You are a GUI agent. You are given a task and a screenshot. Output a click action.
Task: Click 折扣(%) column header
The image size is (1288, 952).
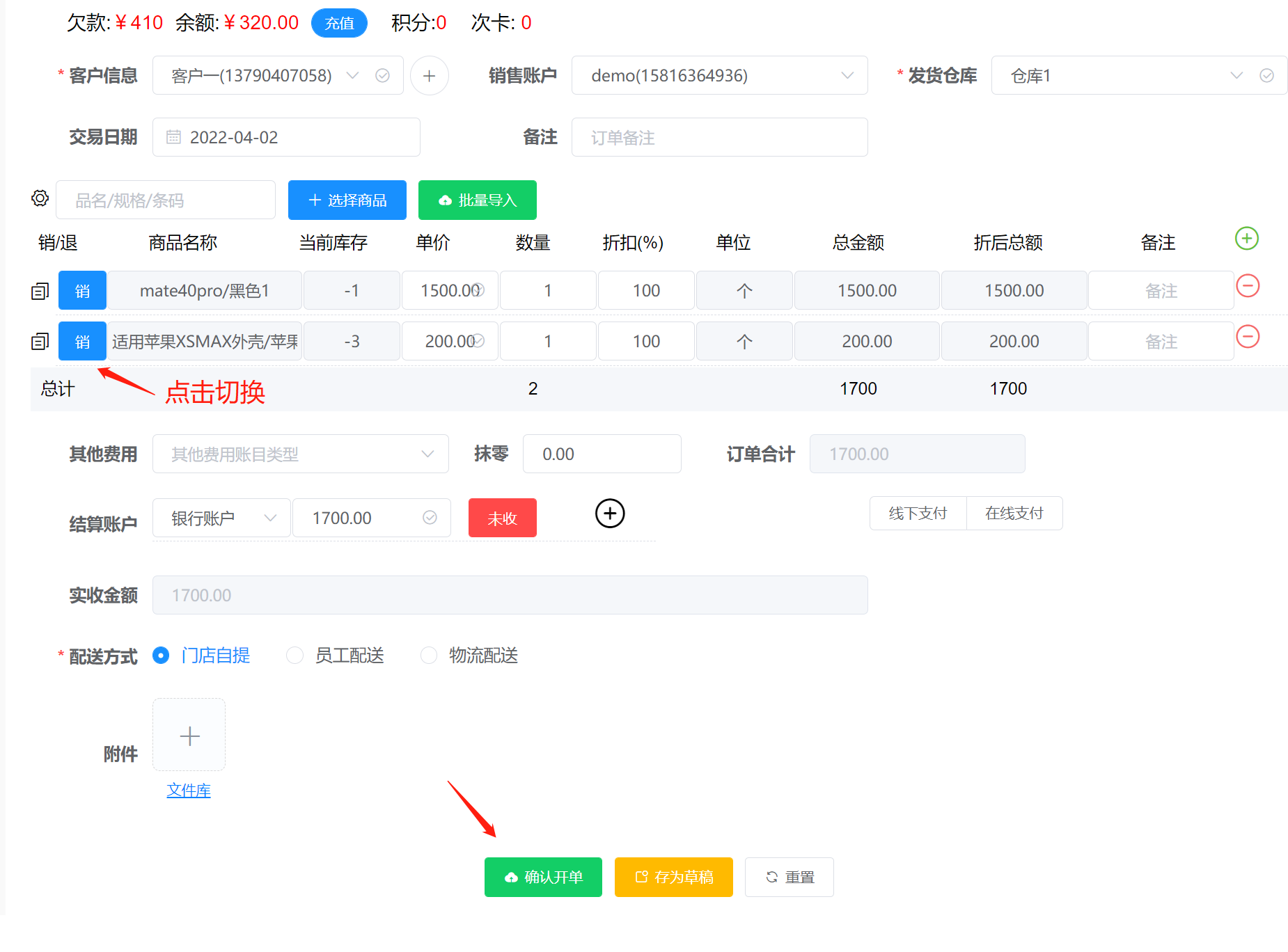tap(633, 243)
